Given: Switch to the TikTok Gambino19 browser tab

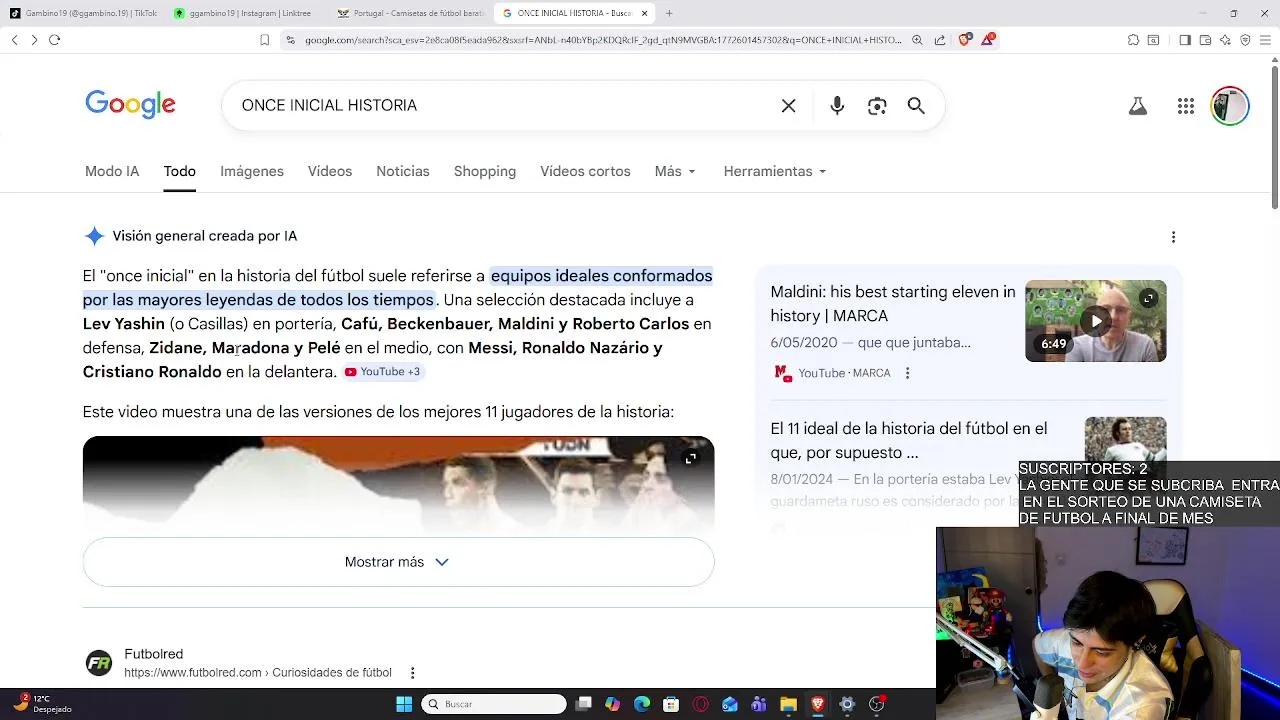Looking at the screenshot, I should point(83,13).
